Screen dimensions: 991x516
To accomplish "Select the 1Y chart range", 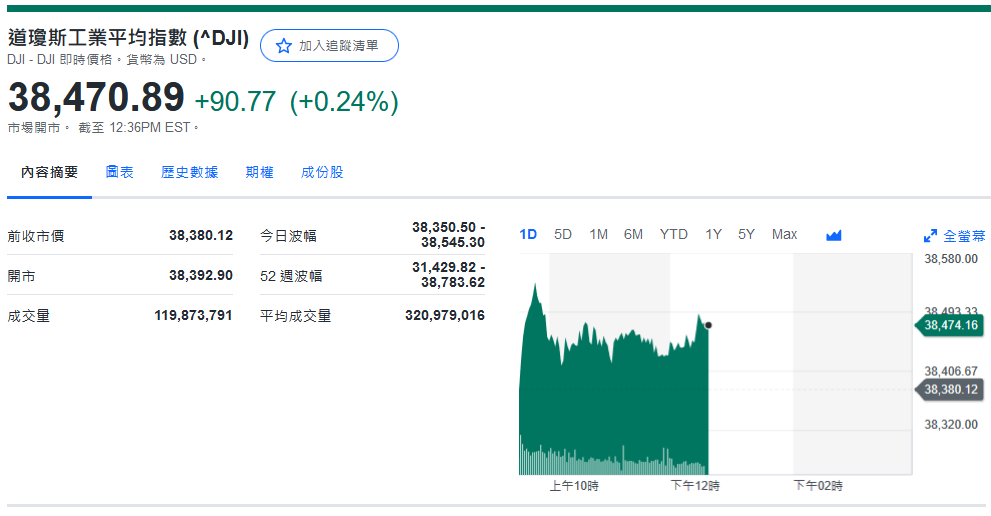I will [x=713, y=234].
